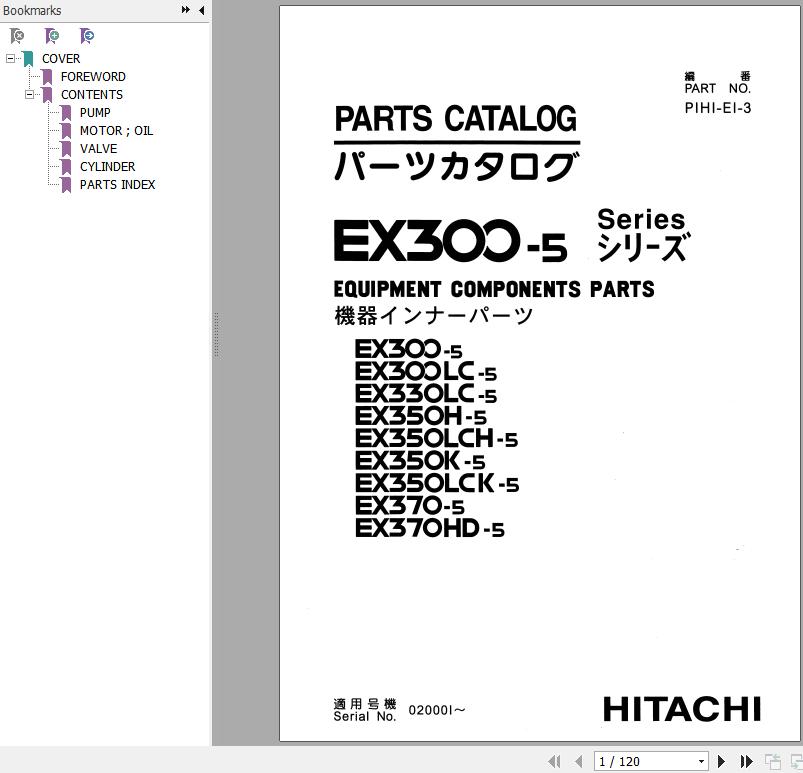Click the purple bookmark icon beside CONTENTS

(x=47, y=95)
